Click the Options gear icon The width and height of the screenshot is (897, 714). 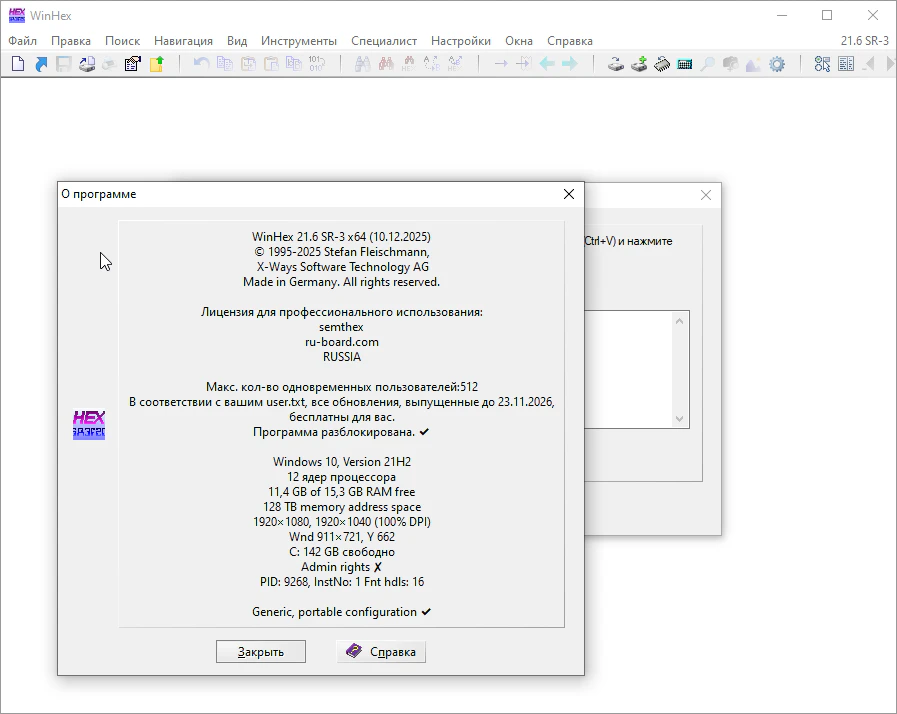(777, 64)
